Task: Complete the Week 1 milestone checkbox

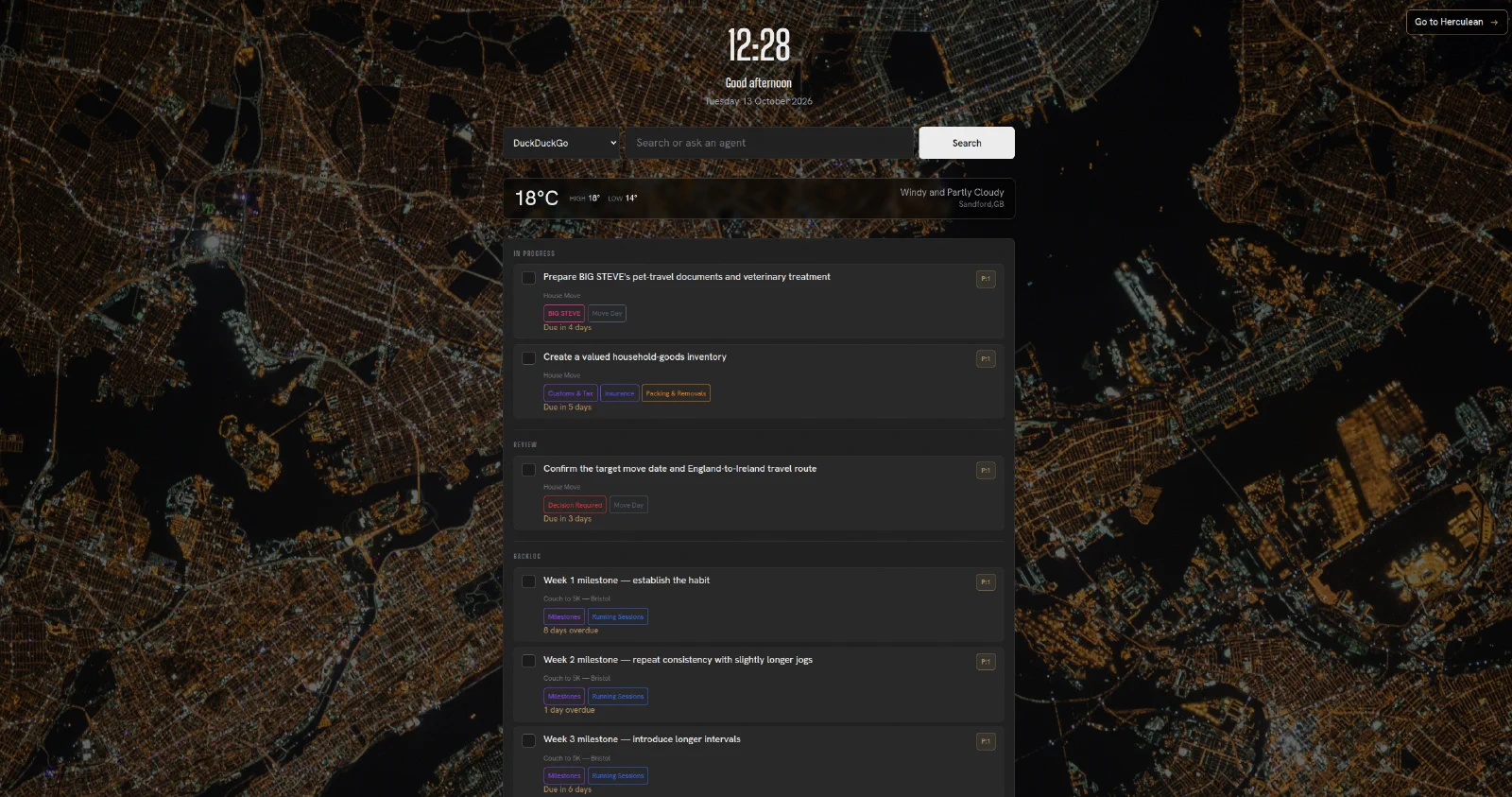Action: pos(529,581)
